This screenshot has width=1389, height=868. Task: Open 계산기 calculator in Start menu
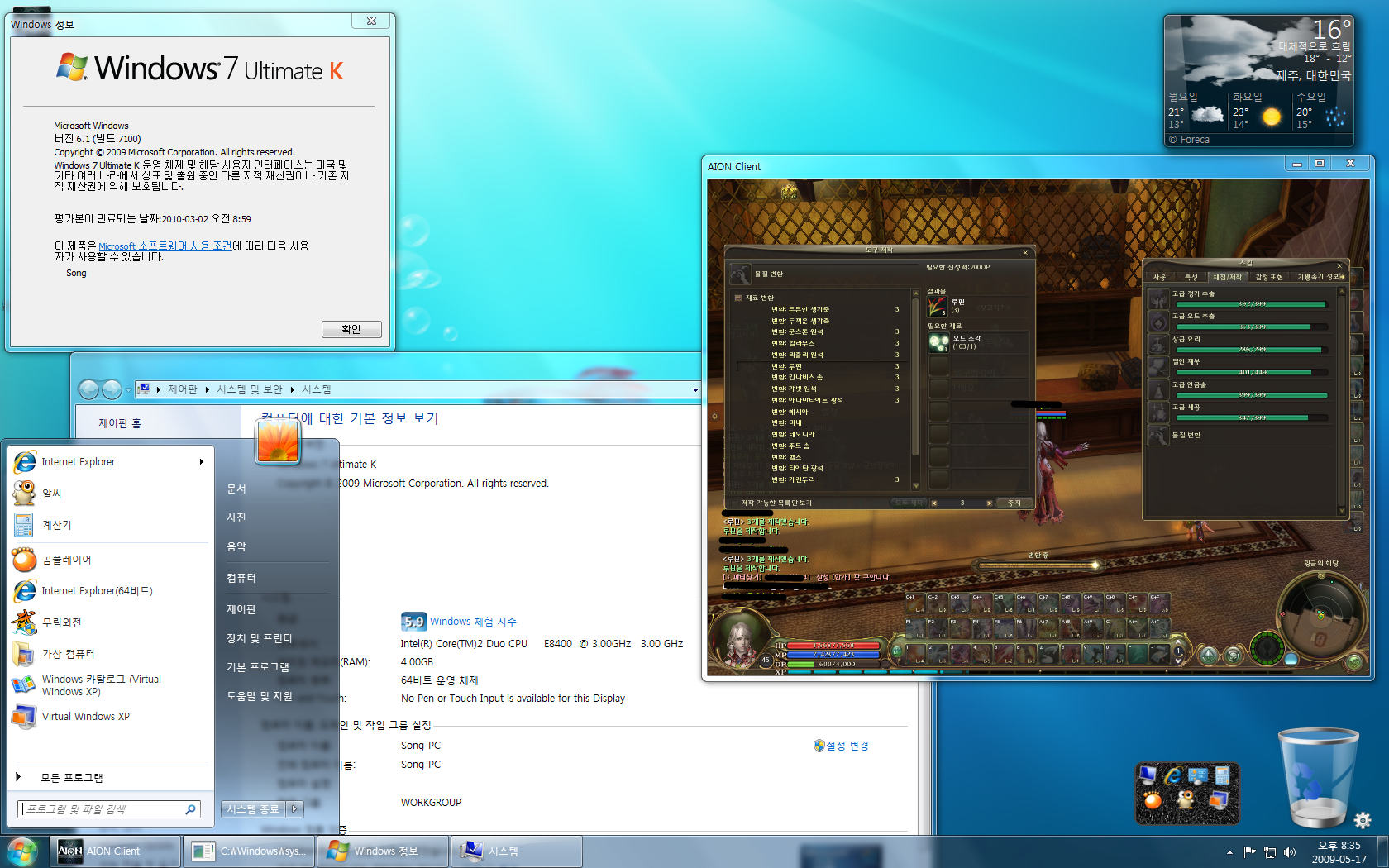(x=56, y=525)
